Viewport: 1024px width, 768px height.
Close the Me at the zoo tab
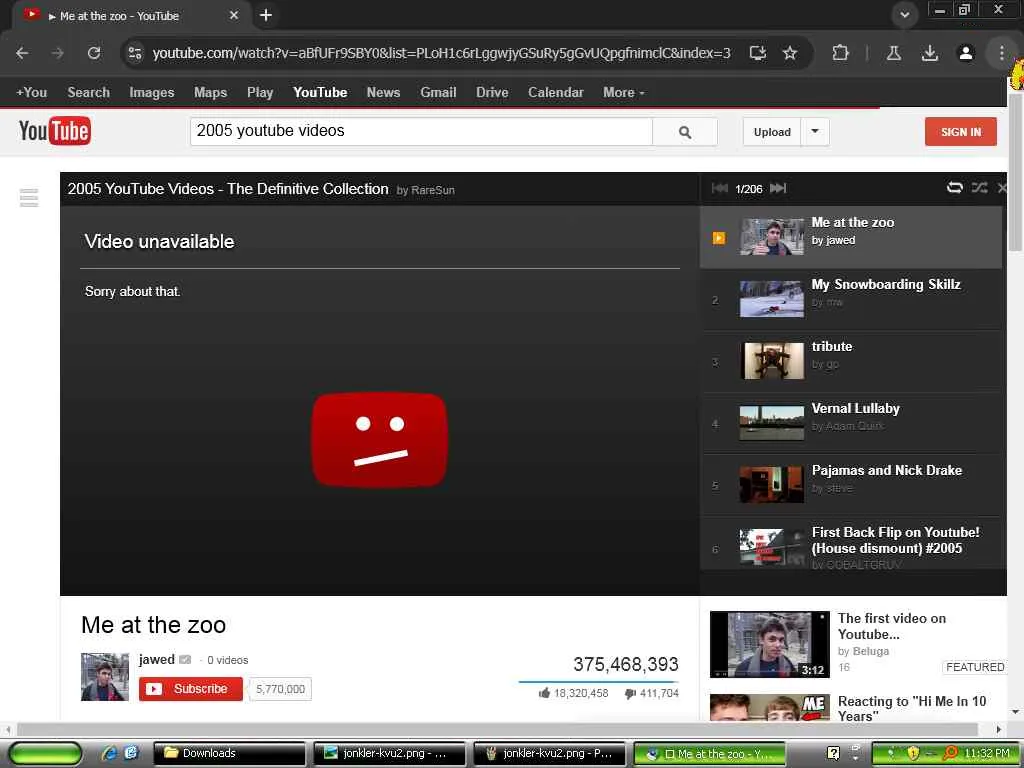point(234,15)
